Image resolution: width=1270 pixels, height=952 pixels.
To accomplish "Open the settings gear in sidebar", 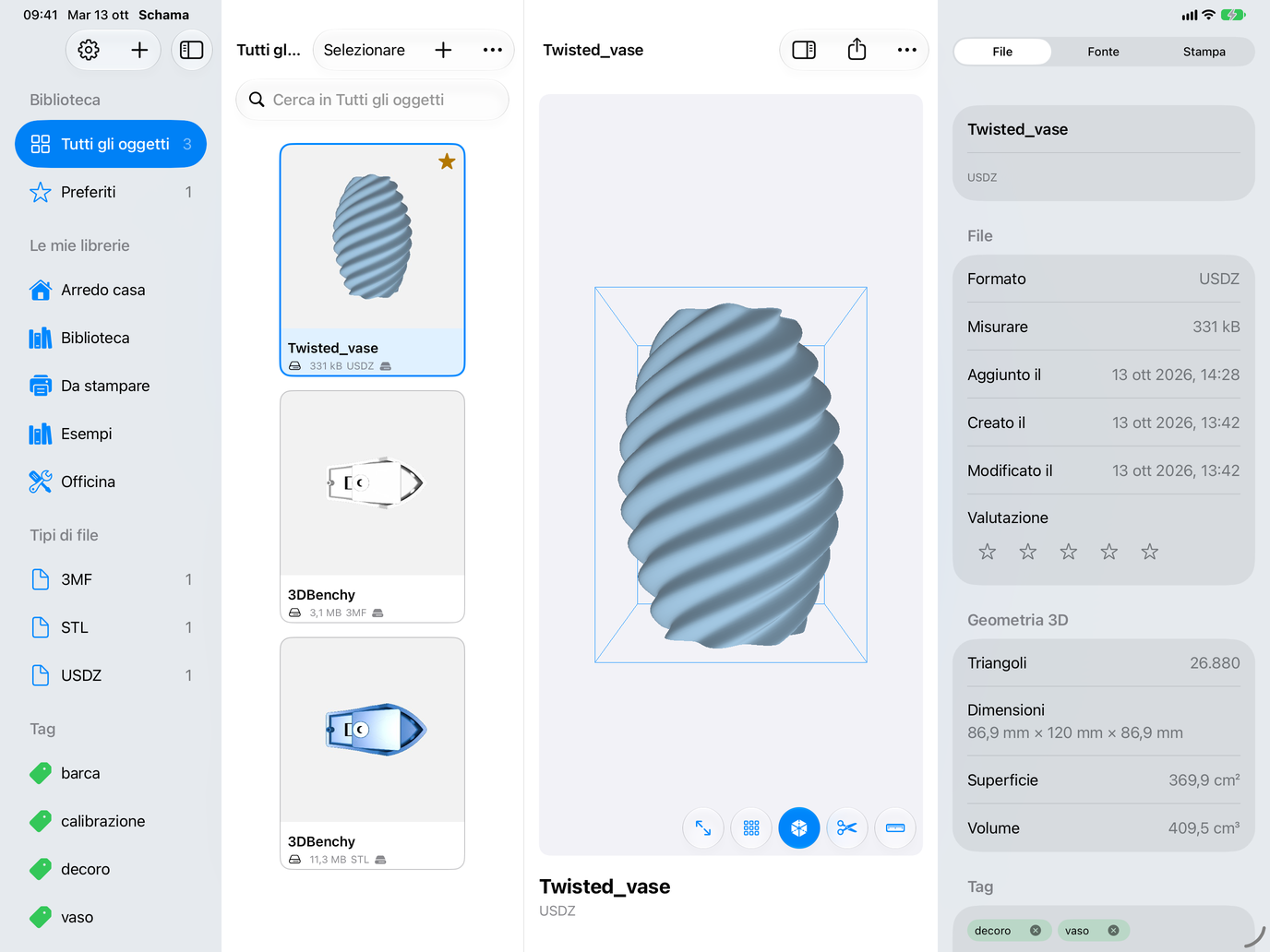I will point(89,50).
